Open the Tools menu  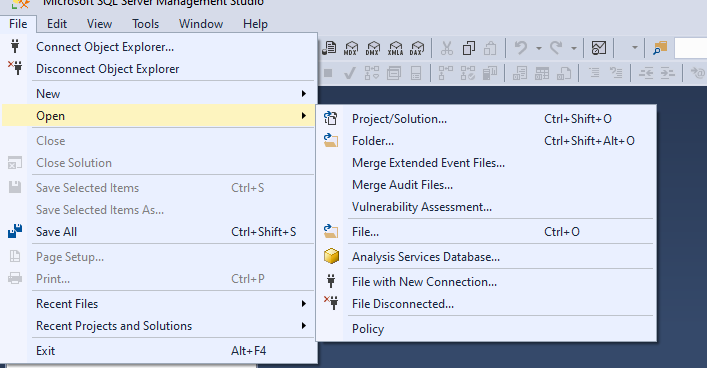(x=145, y=23)
